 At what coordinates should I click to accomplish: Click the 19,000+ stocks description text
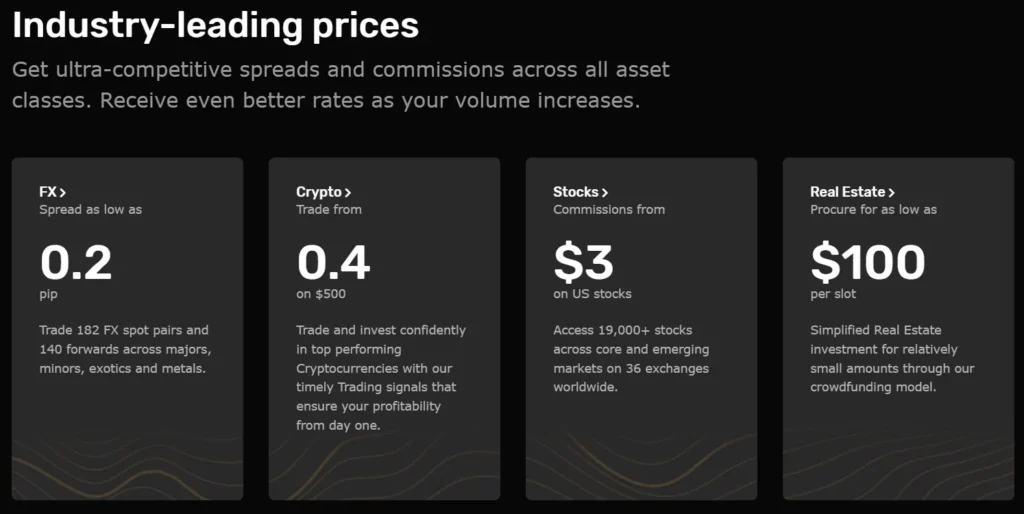[631, 358]
